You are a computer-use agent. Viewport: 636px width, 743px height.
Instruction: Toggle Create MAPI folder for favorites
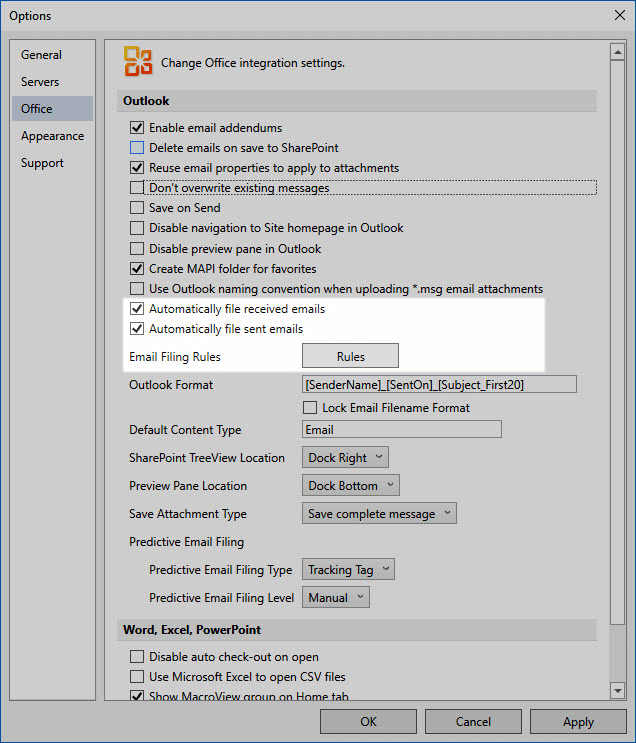(137, 269)
